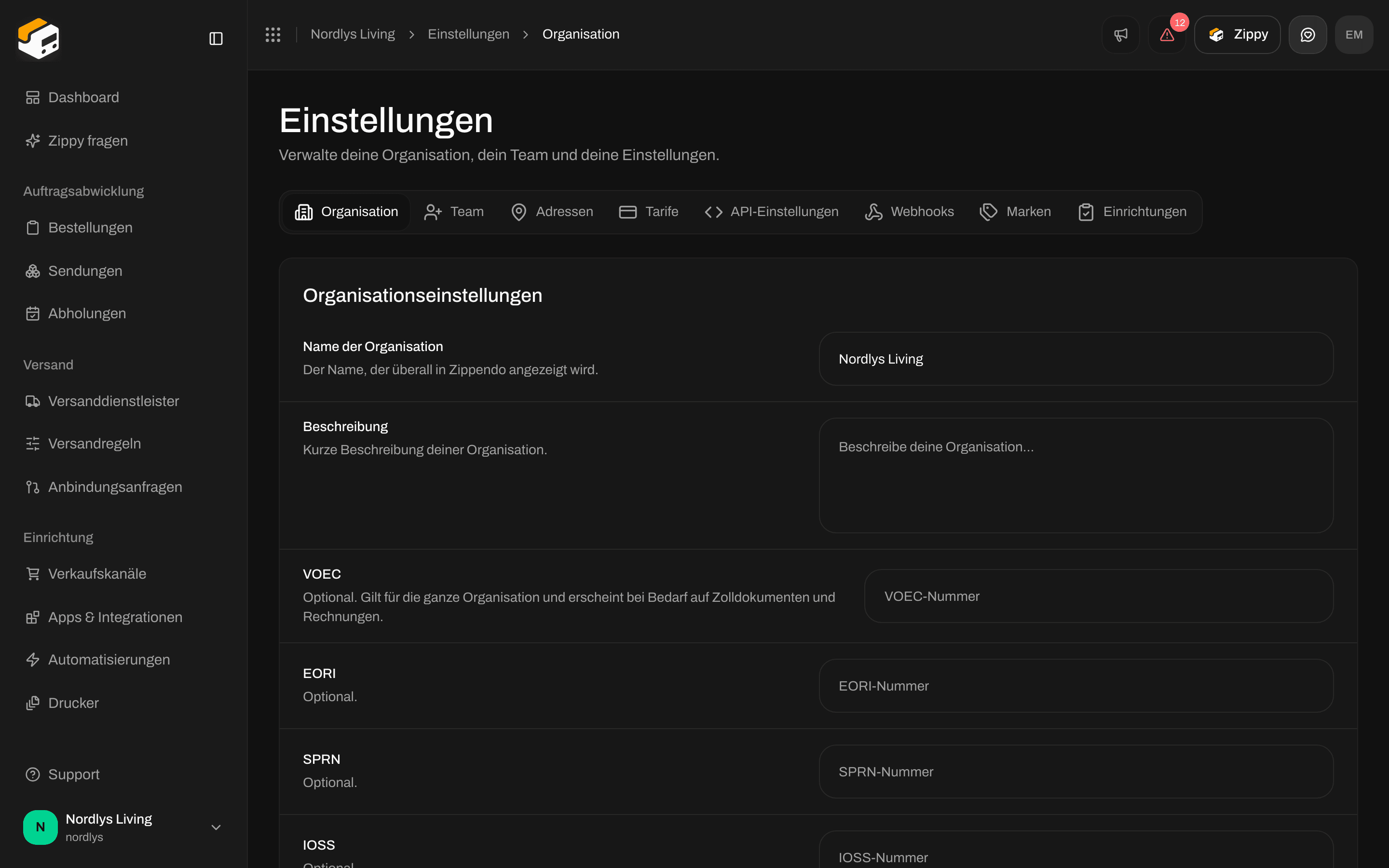
Task: Collapse the sidebar with the panel icon
Action: 216,39
